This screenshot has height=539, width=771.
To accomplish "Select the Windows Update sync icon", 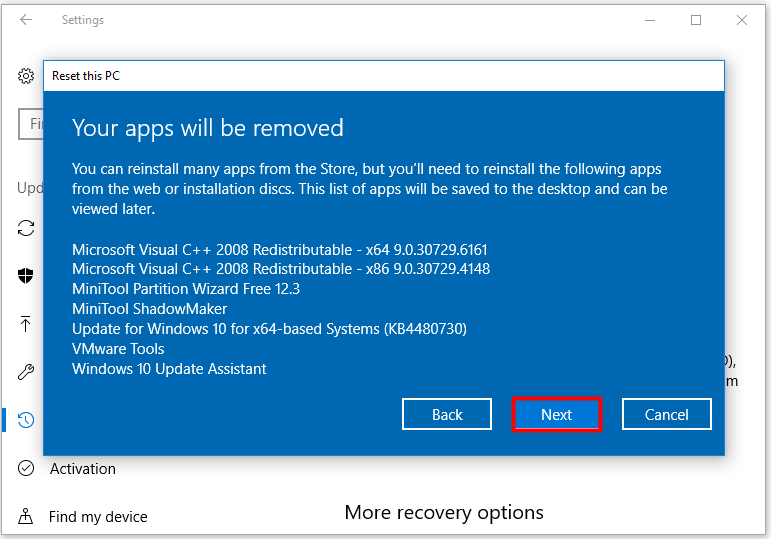I will tap(26, 228).
